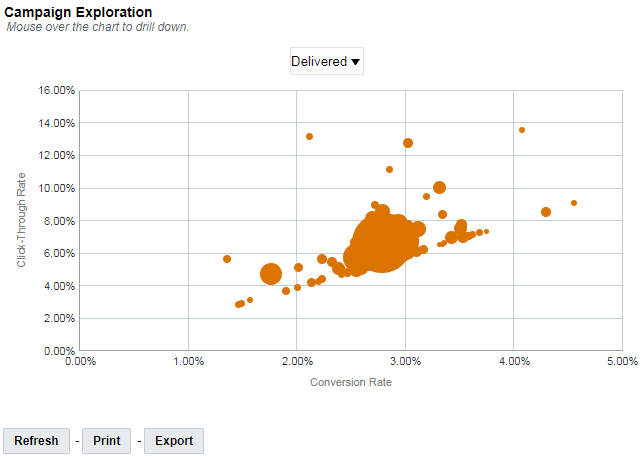Viewport: 644px width, 456px height.
Task: Click the large bubble near 1.75% conversion
Action: 271,274
